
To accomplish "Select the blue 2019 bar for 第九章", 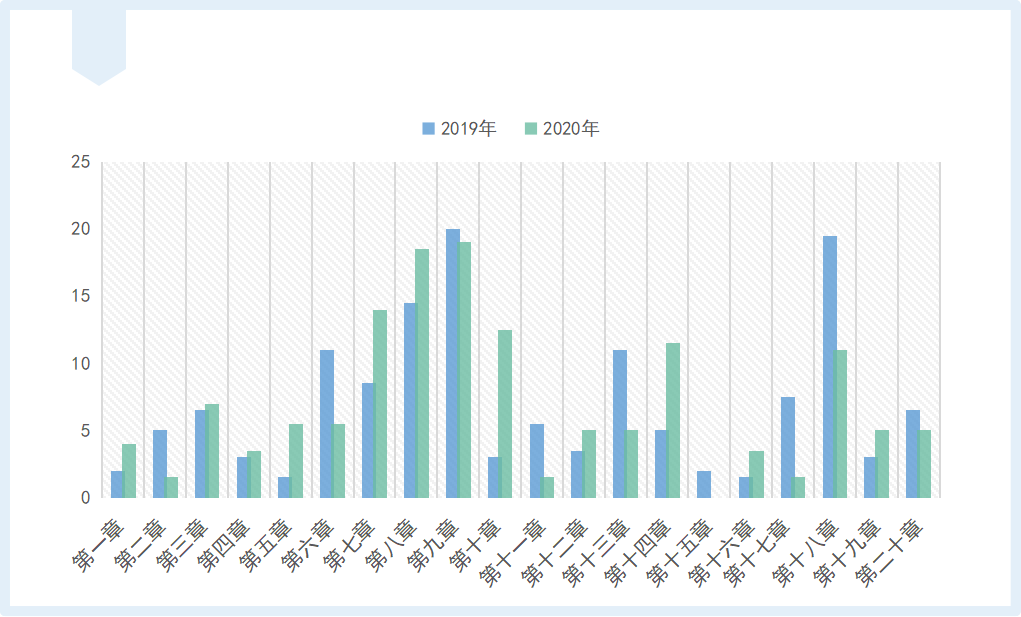I will [x=453, y=363].
